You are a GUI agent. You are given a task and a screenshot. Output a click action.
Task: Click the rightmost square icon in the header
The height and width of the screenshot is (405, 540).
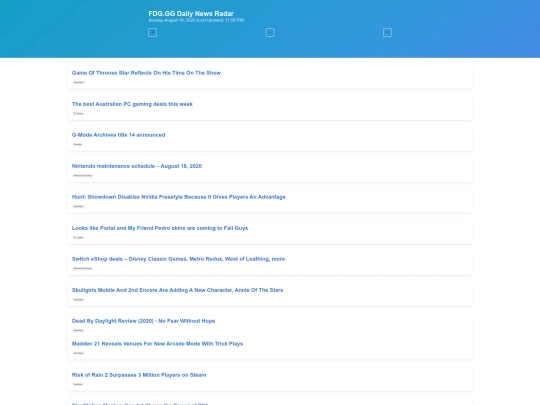point(387,32)
